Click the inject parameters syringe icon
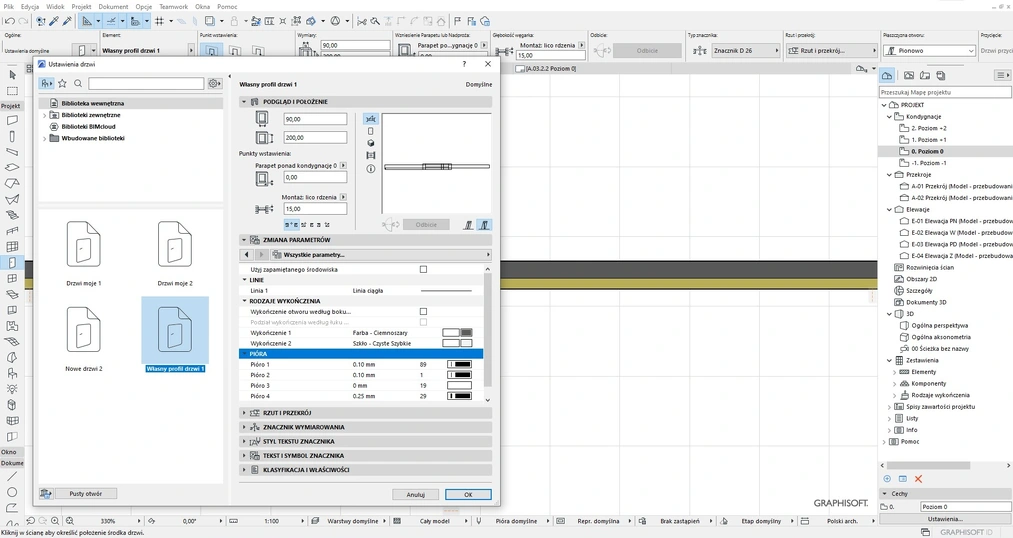 pyautogui.click(x=67, y=21)
